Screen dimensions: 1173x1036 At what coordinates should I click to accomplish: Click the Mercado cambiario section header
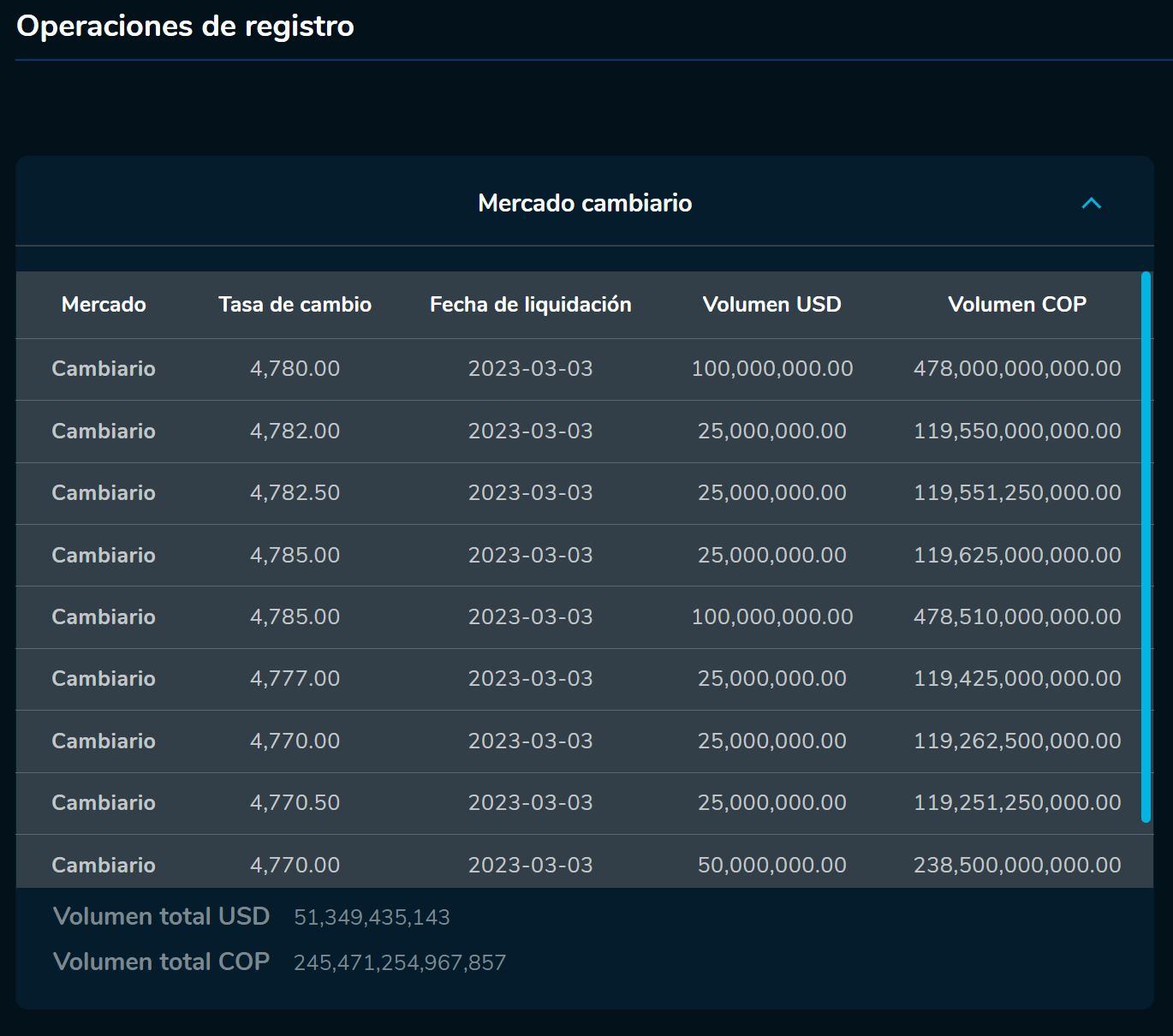[x=585, y=204]
